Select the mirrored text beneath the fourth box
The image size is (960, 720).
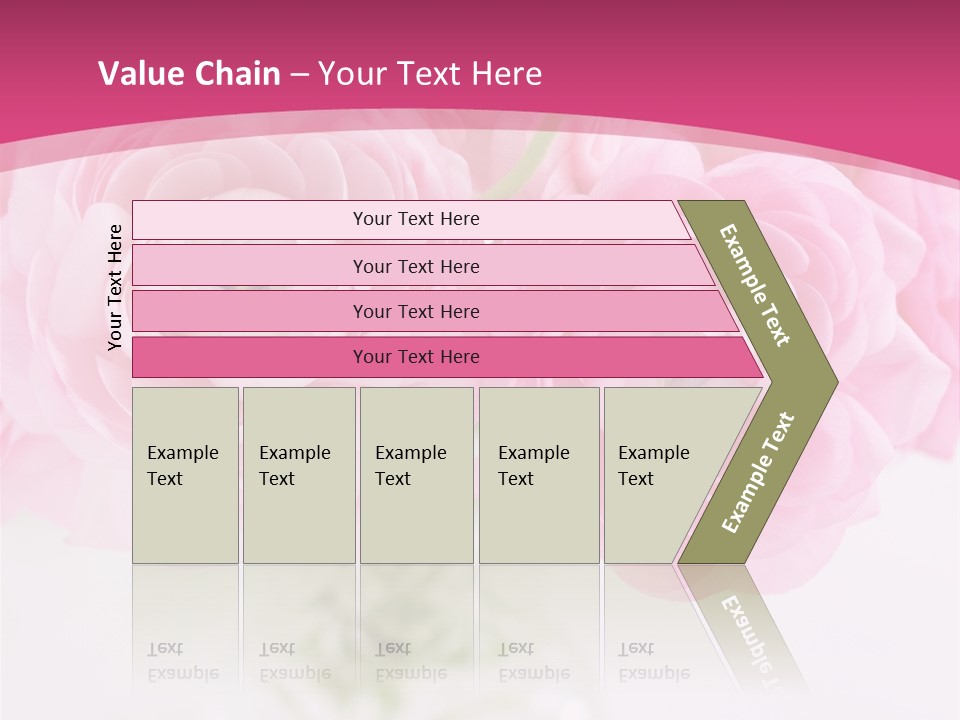pyautogui.click(x=534, y=660)
